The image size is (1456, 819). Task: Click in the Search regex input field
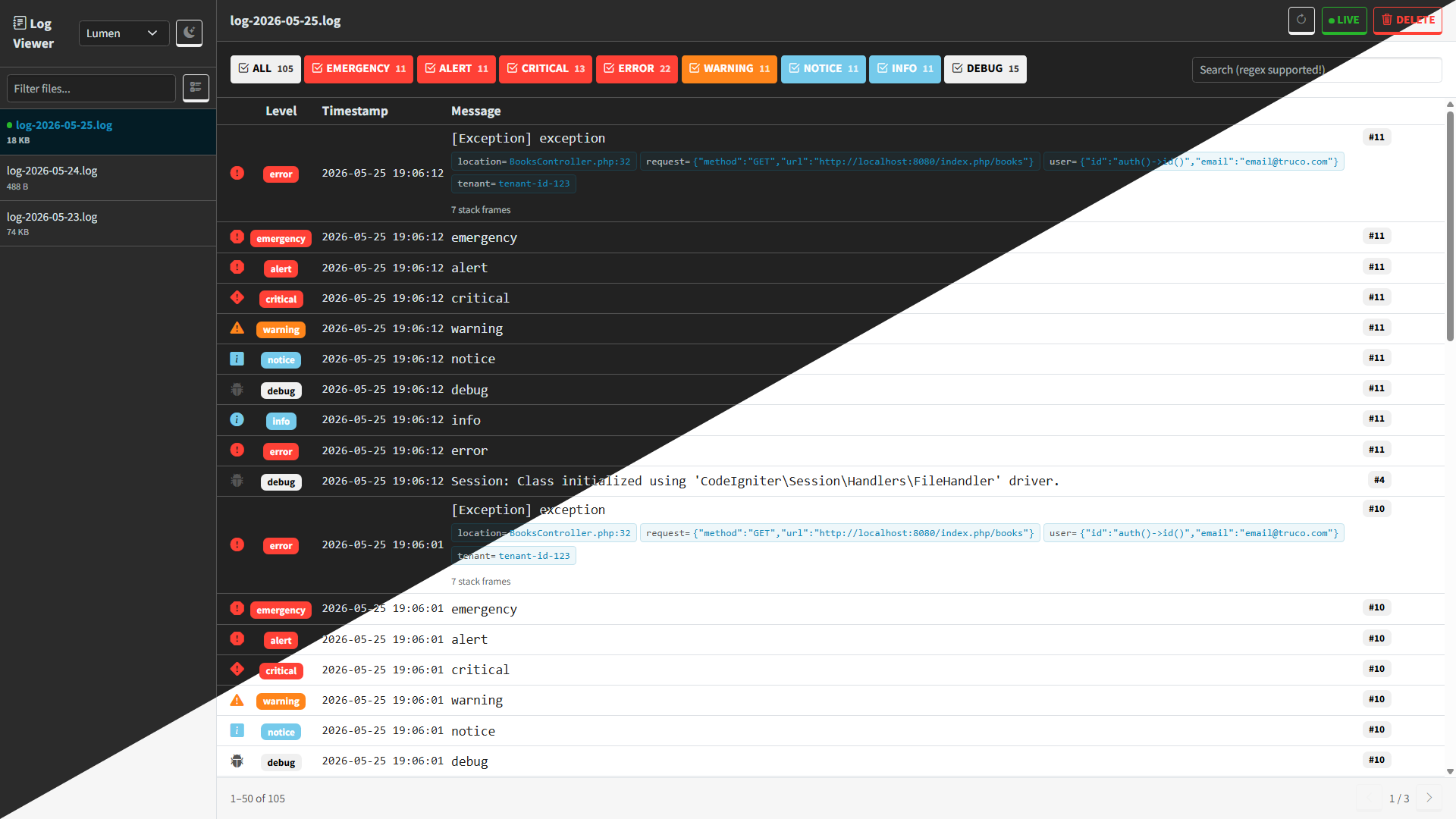[x=1316, y=70]
